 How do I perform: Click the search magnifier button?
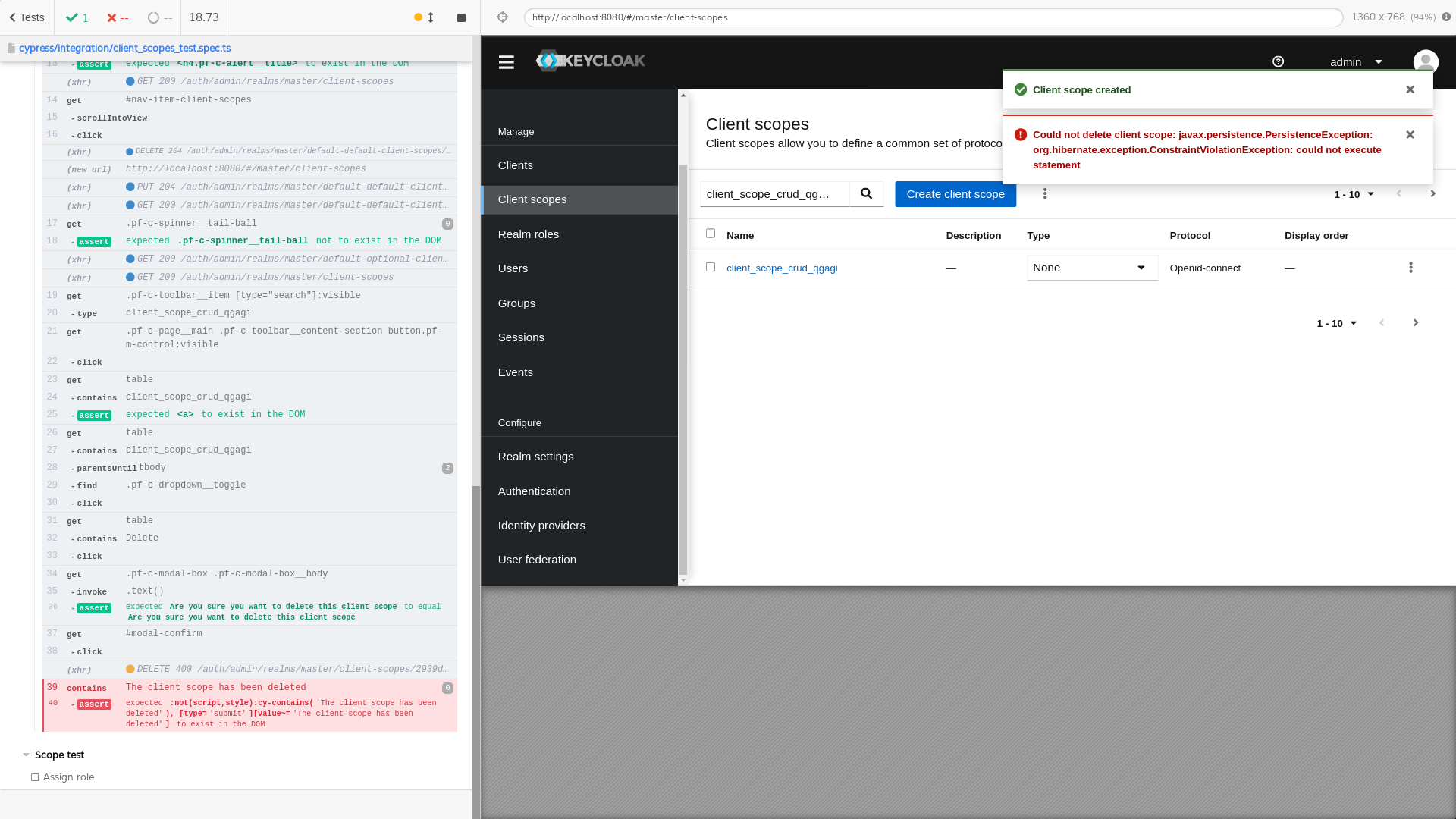click(x=866, y=194)
